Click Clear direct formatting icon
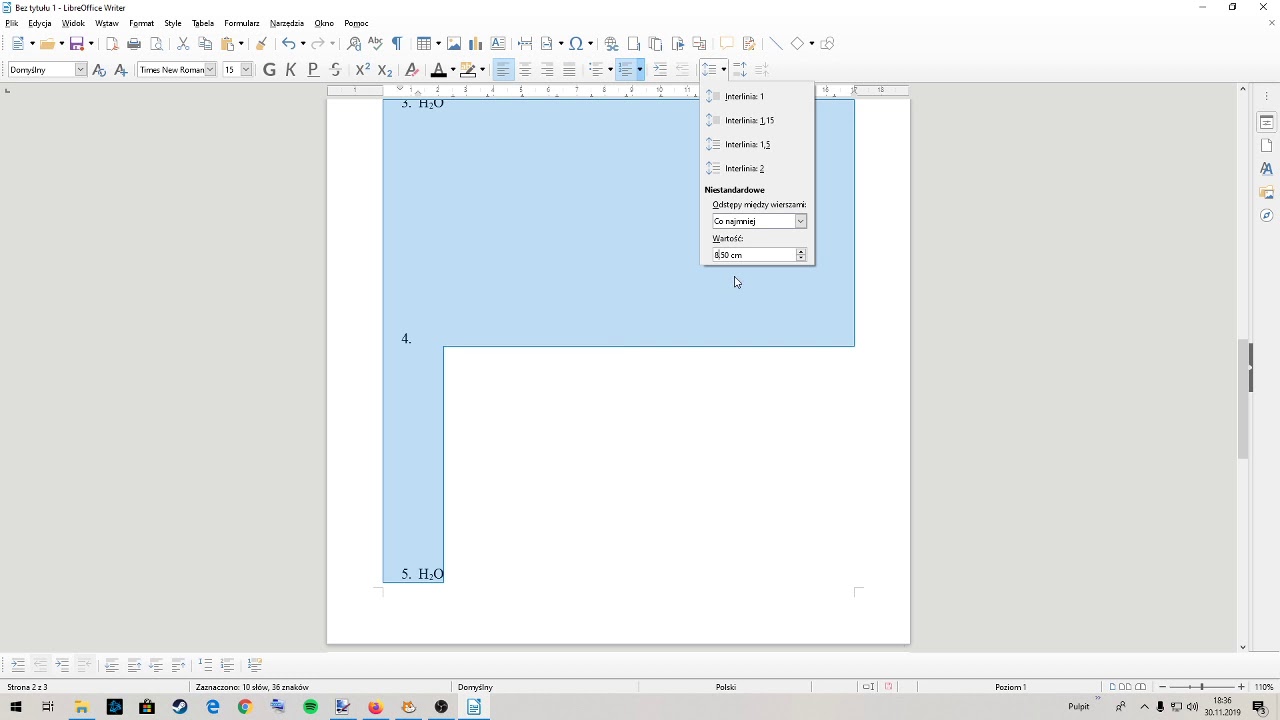This screenshot has width=1280, height=720. pyautogui.click(x=412, y=69)
